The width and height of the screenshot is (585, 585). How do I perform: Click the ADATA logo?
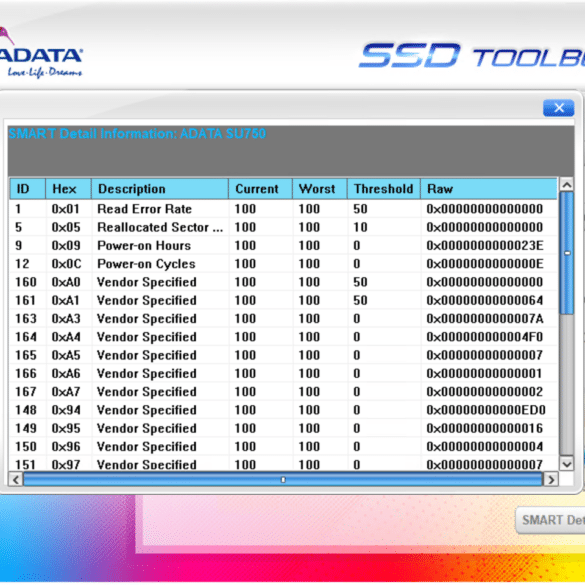pos(40,52)
